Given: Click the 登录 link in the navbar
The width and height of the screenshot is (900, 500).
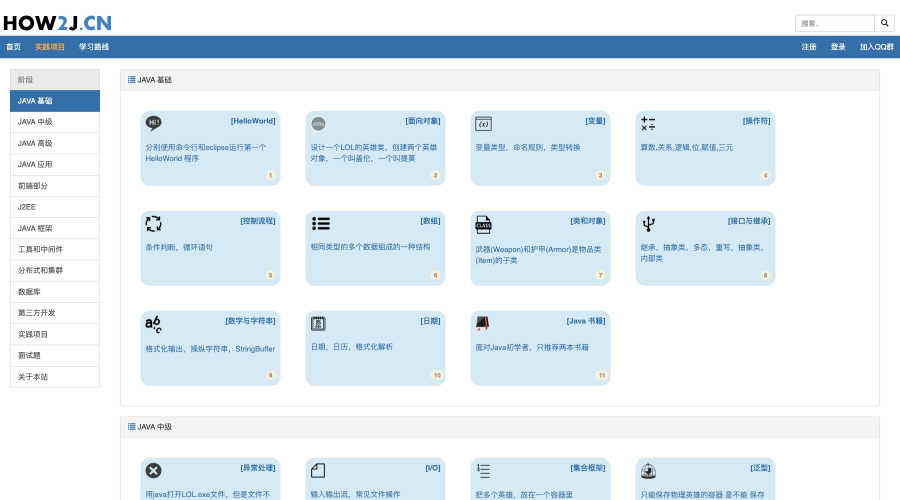Looking at the screenshot, I should 838,47.
